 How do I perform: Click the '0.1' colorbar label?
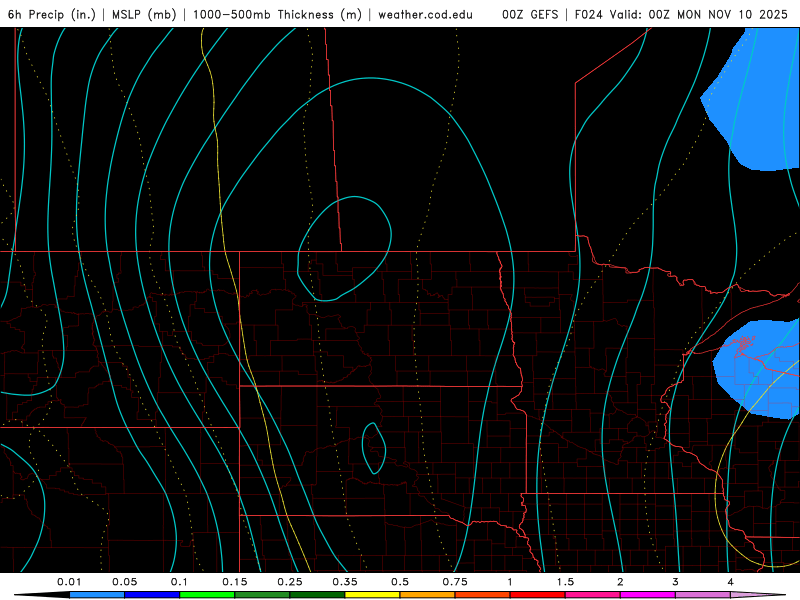pyautogui.click(x=179, y=582)
